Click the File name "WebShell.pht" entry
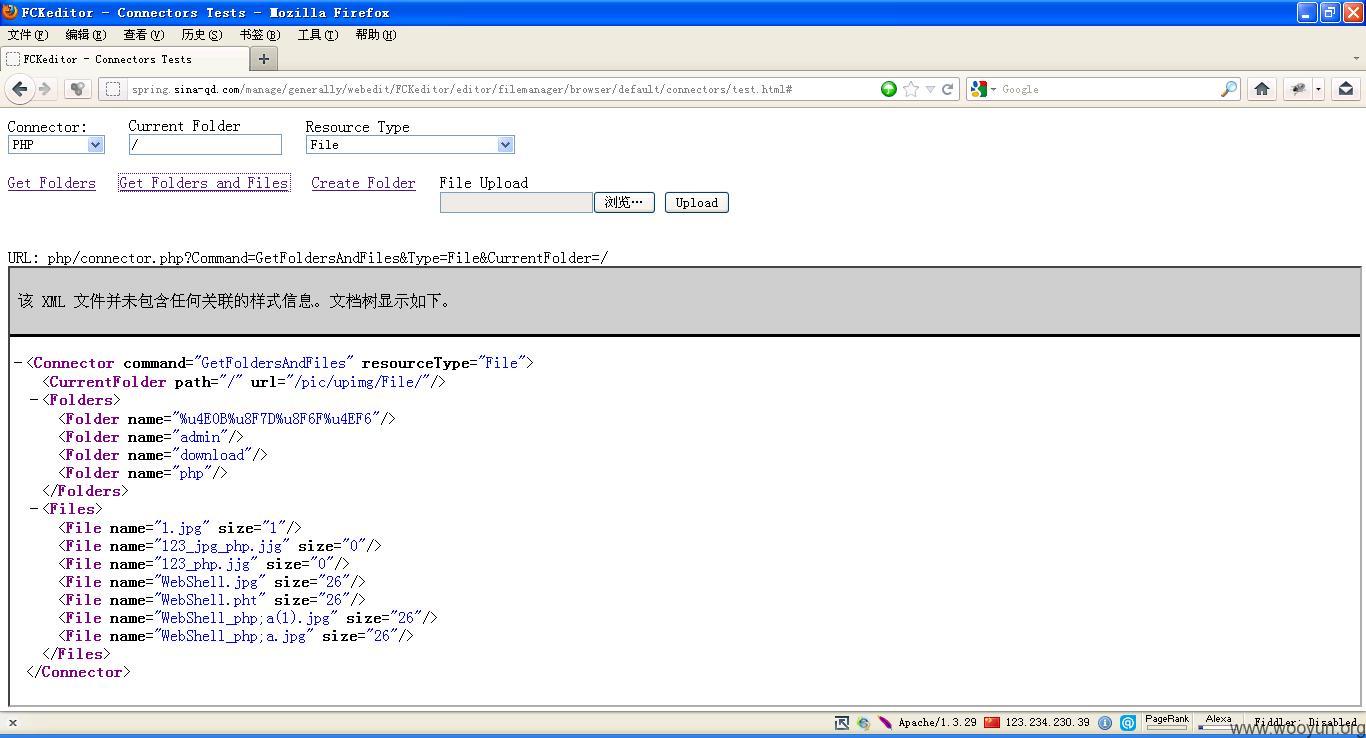 pos(212,600)
